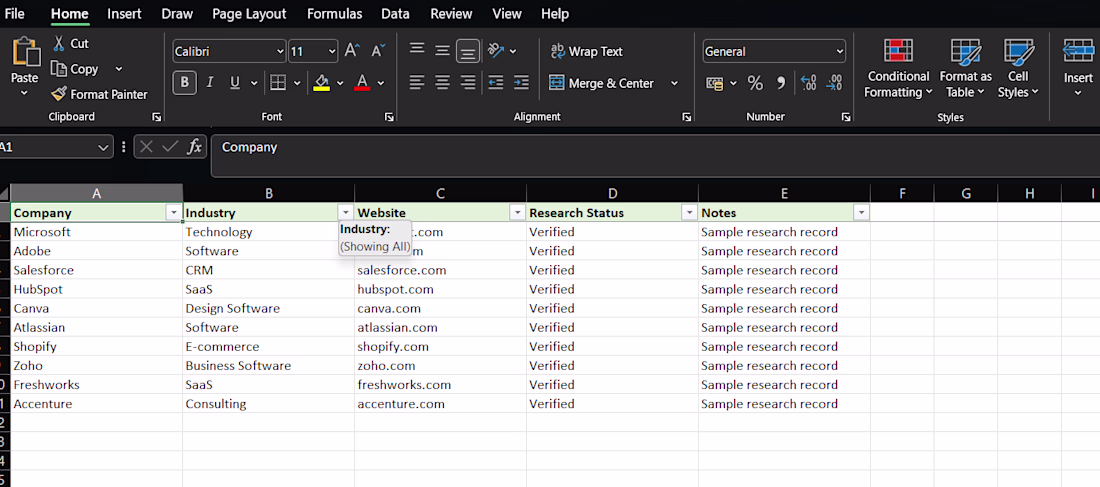Apply Accounting number format

click(x=715, y=84)
